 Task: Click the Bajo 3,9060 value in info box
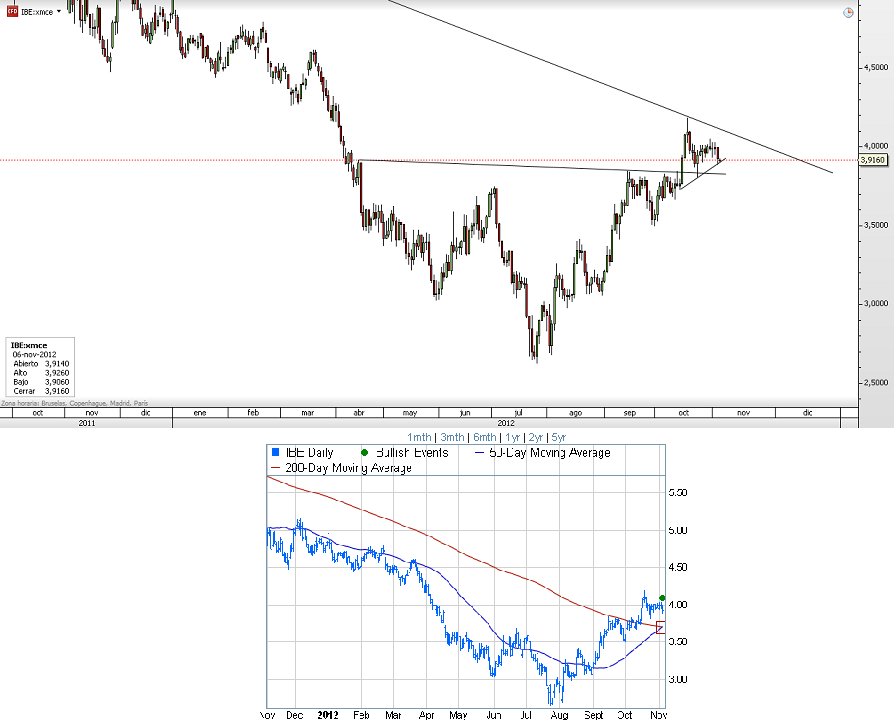57,382
